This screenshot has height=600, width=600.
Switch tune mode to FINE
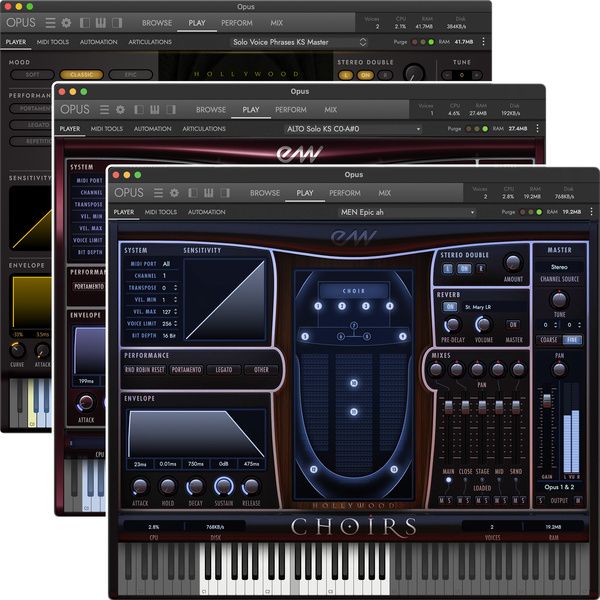click(572, 340)
